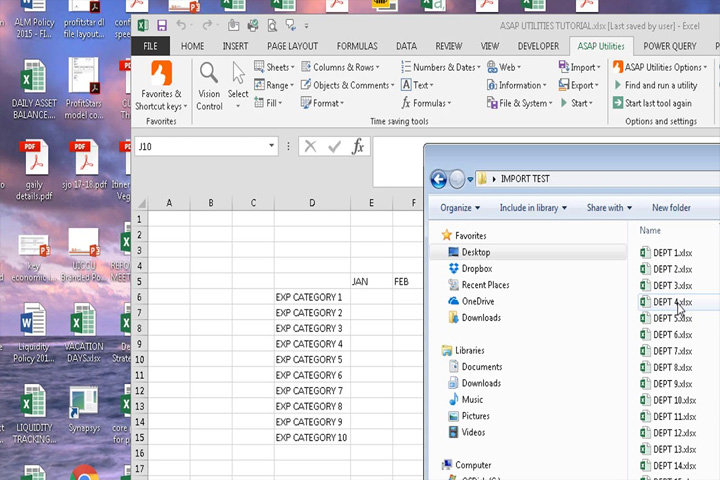
Task: Switch to the DATA ribbon tab
Action: tap(406, 46)
